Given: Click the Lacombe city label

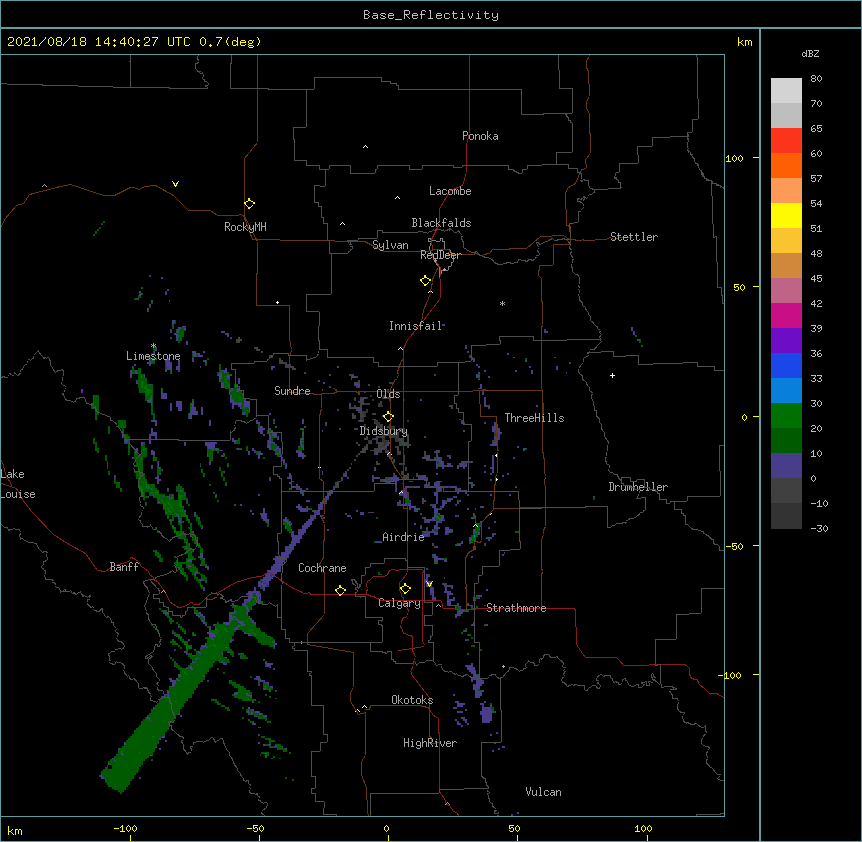Looking at the screenshot, I should click(x=450, y=191).
